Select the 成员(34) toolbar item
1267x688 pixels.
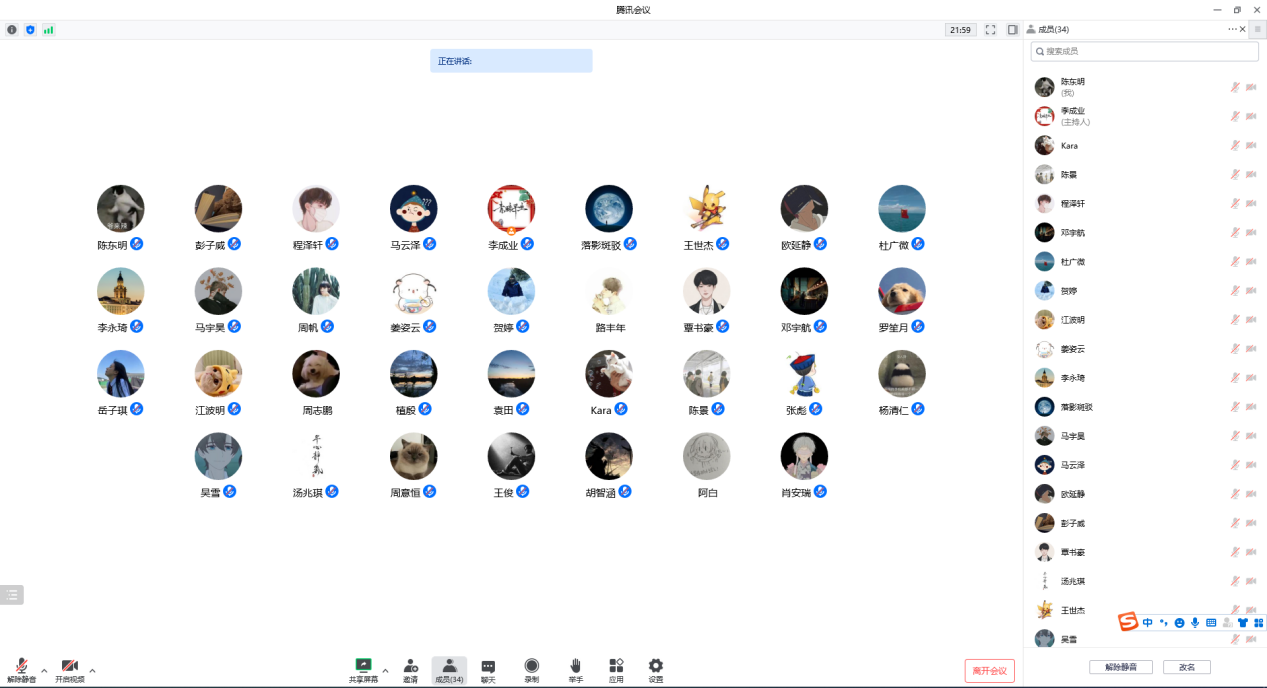click(x=449, y=669)
